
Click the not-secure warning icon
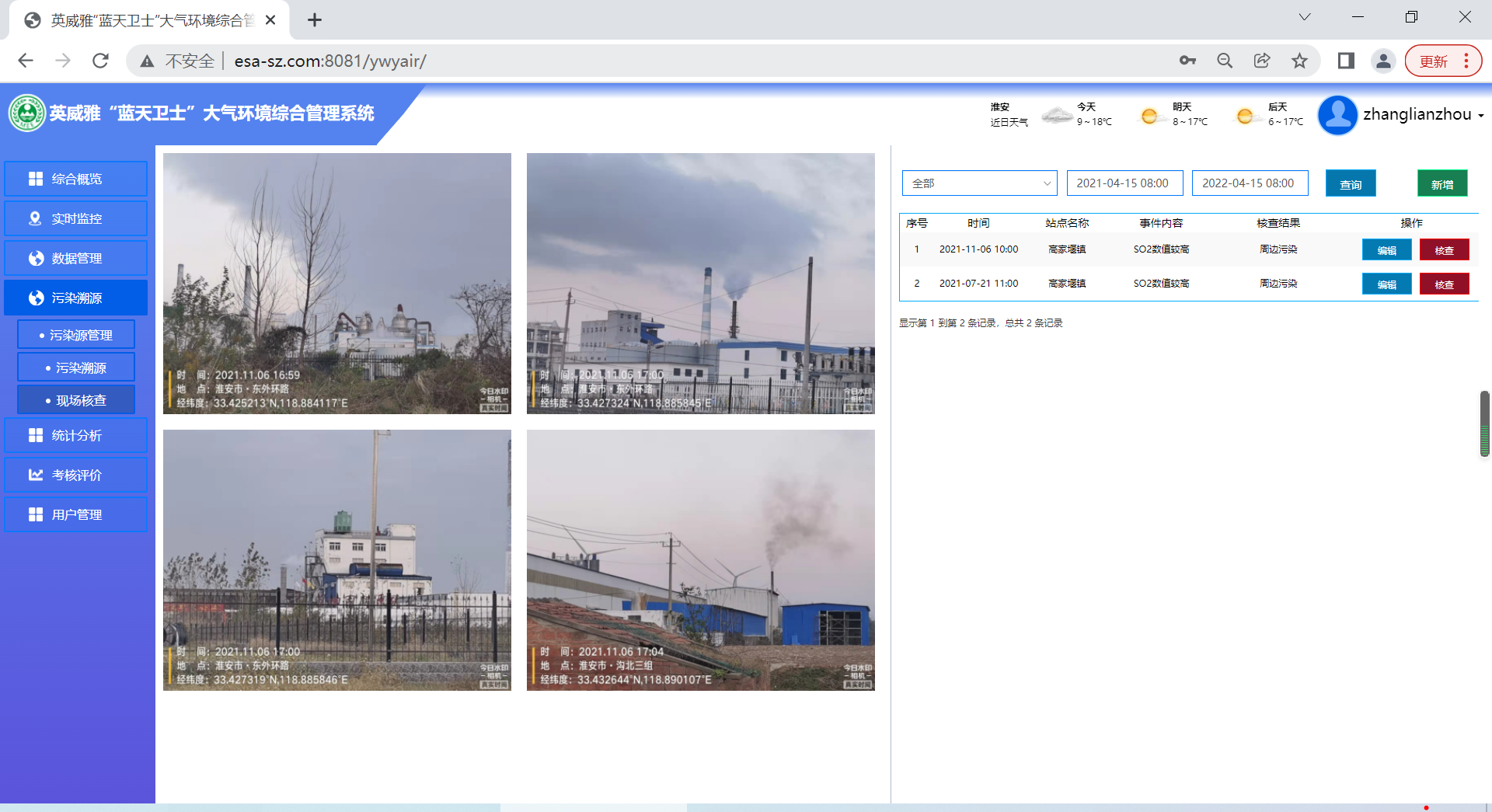pos(147,61)
